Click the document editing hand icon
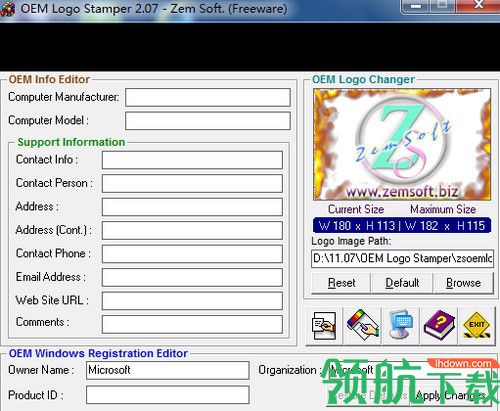 click(x=324, y=326)
